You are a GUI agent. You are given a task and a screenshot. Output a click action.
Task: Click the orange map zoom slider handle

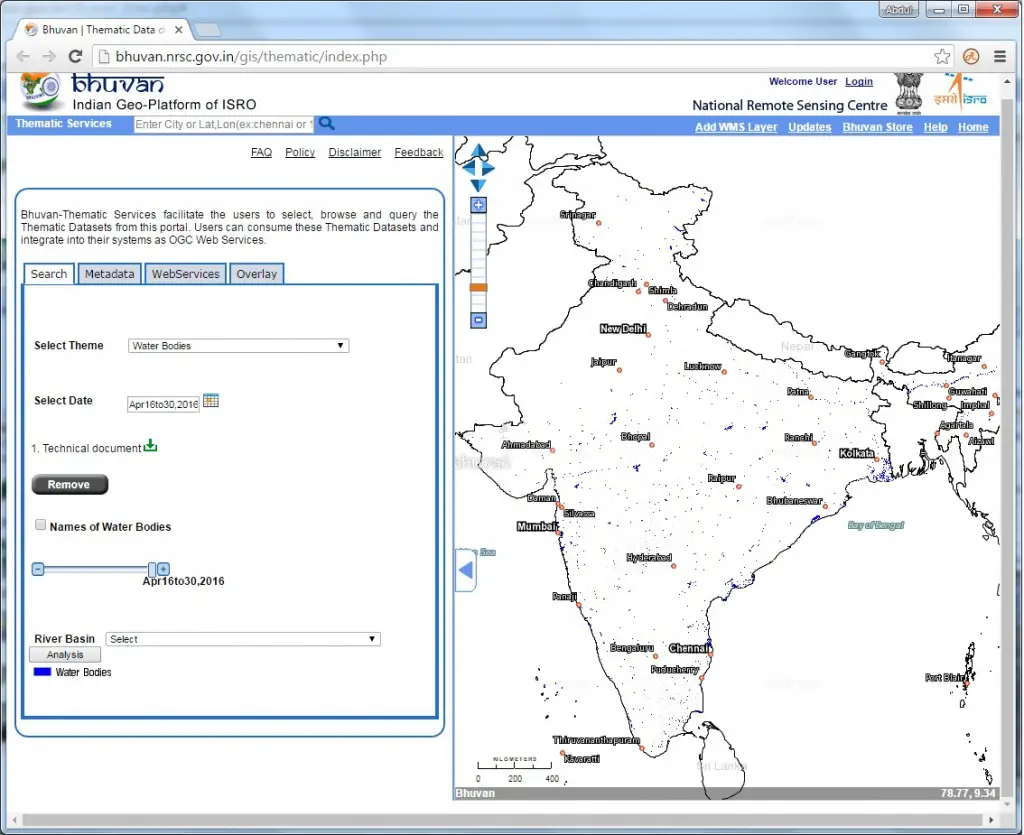[479, 287]
